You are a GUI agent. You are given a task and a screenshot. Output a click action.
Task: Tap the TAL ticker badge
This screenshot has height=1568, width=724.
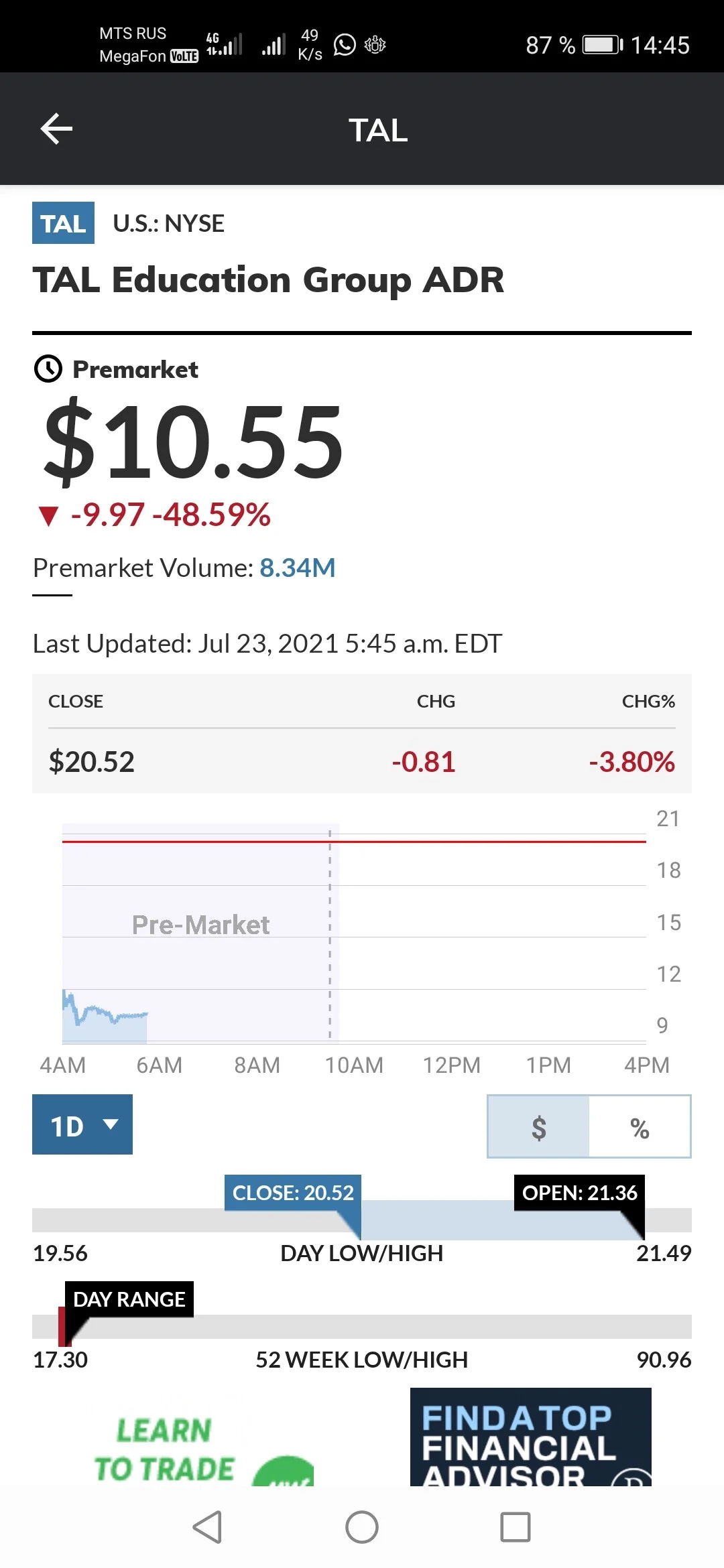(63, 223)
